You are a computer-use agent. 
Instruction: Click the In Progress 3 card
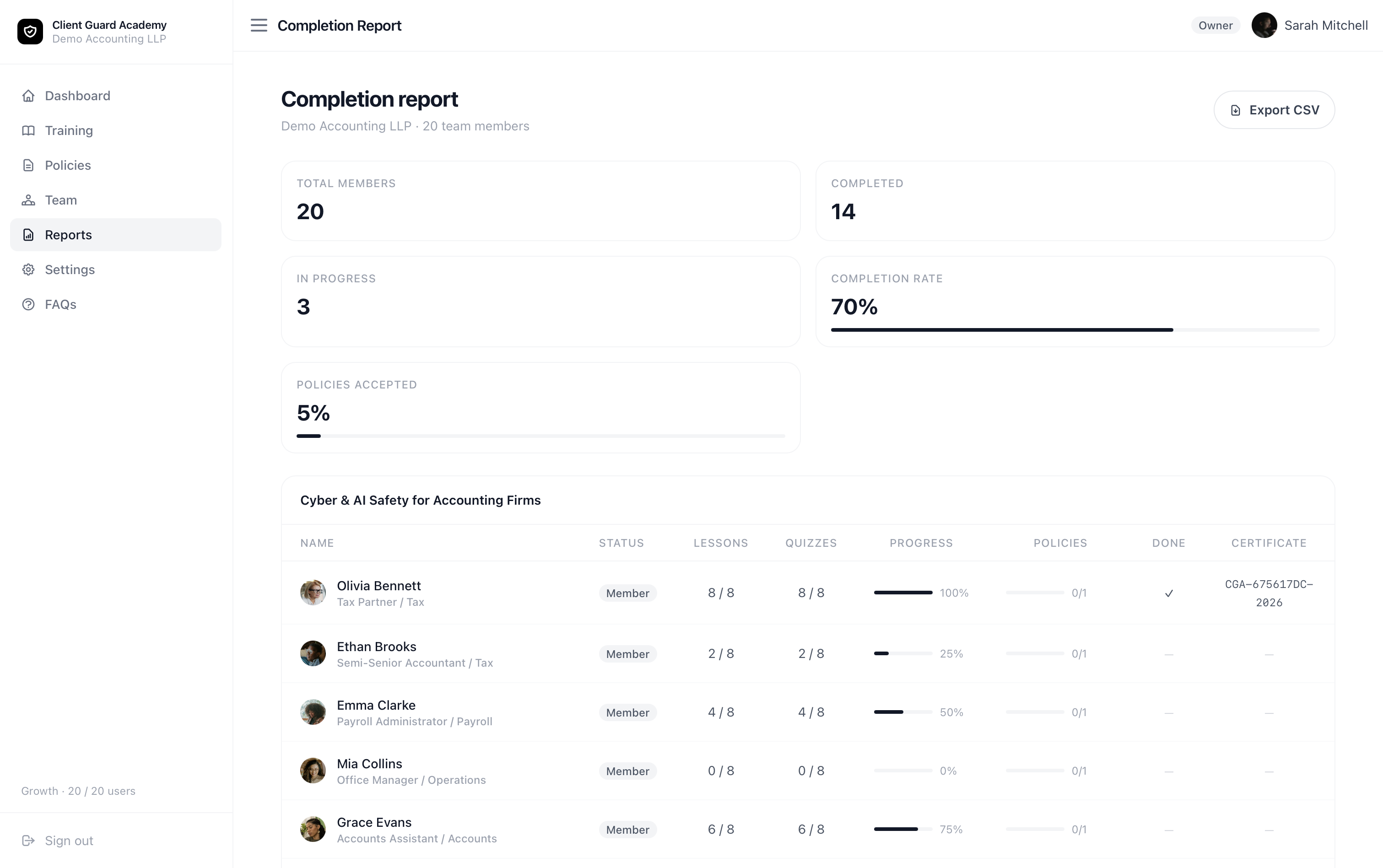(x=540, y=302)
